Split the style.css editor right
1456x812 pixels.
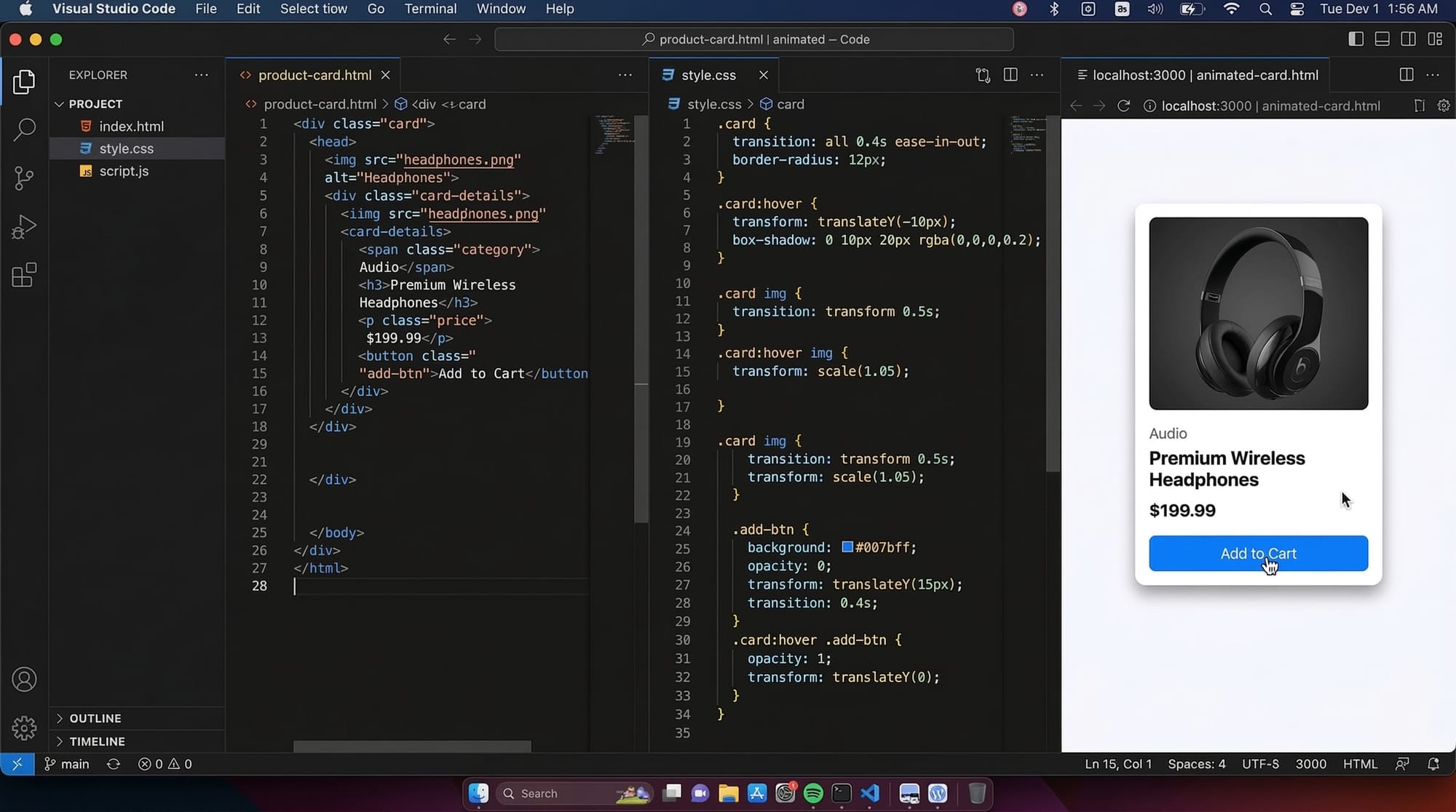click(1010, 75)
